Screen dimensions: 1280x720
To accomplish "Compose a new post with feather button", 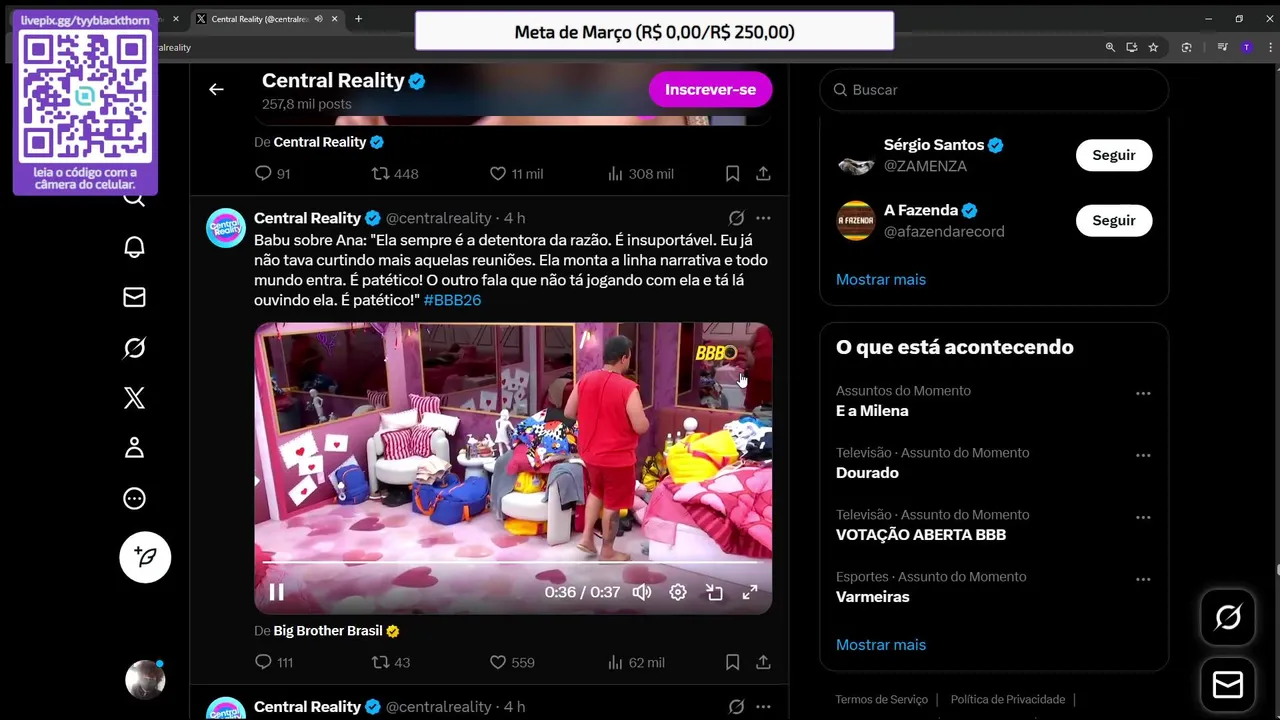I will tap(145, 557).
